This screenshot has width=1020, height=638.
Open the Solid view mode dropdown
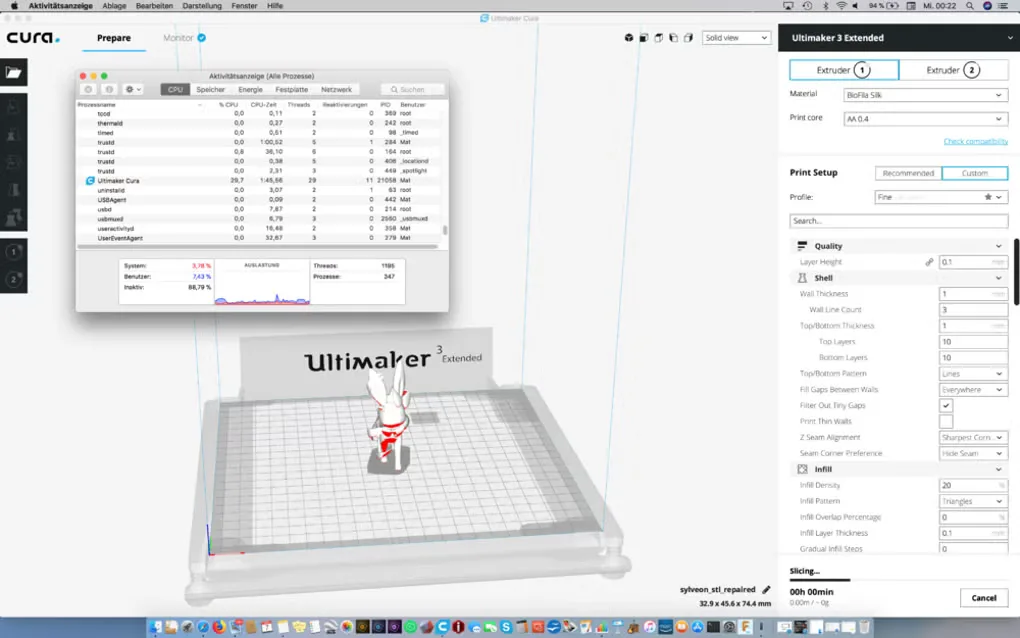(x=736, y=38)
